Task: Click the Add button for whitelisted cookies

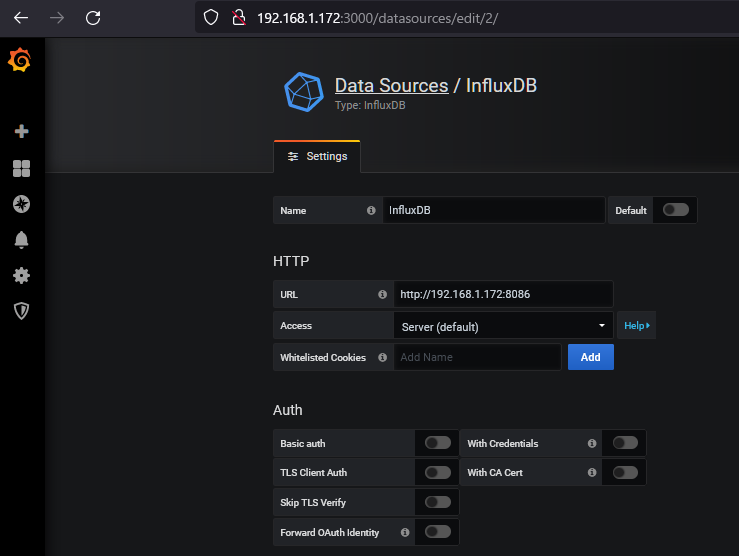Action: [590, 357]
